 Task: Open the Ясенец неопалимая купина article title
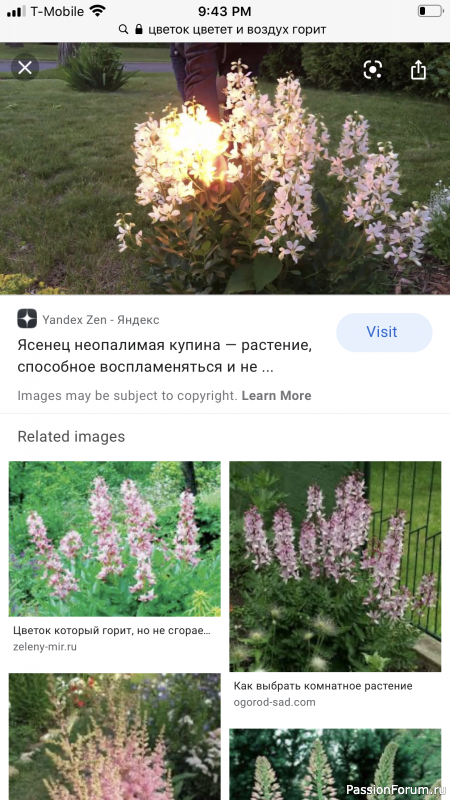164,356
